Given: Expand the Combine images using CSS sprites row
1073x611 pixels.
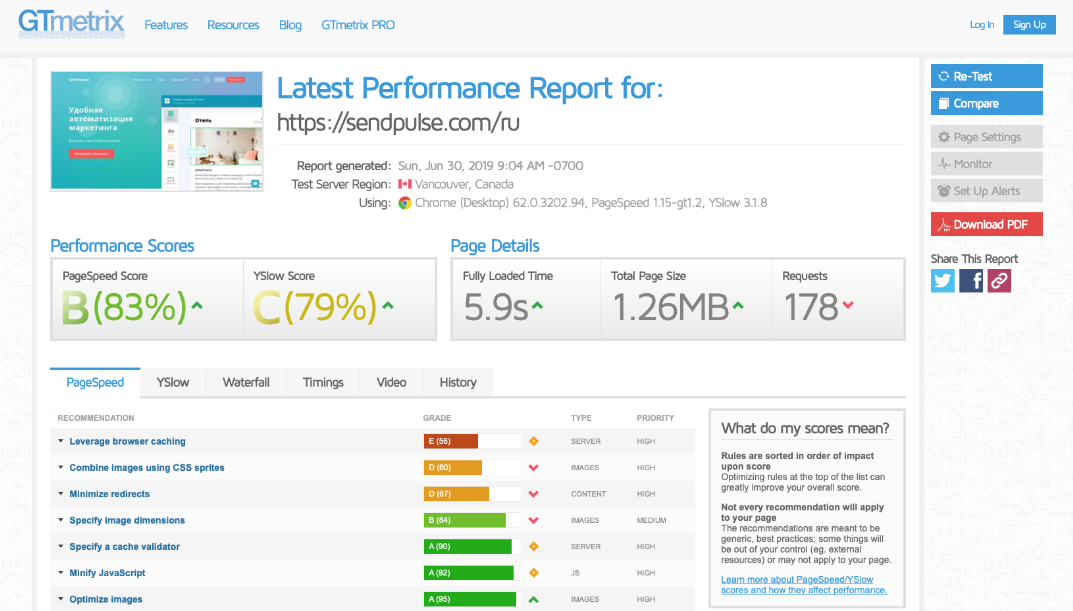Looking at the screenshot, I should pyautogui.click(x=146, y=468).
